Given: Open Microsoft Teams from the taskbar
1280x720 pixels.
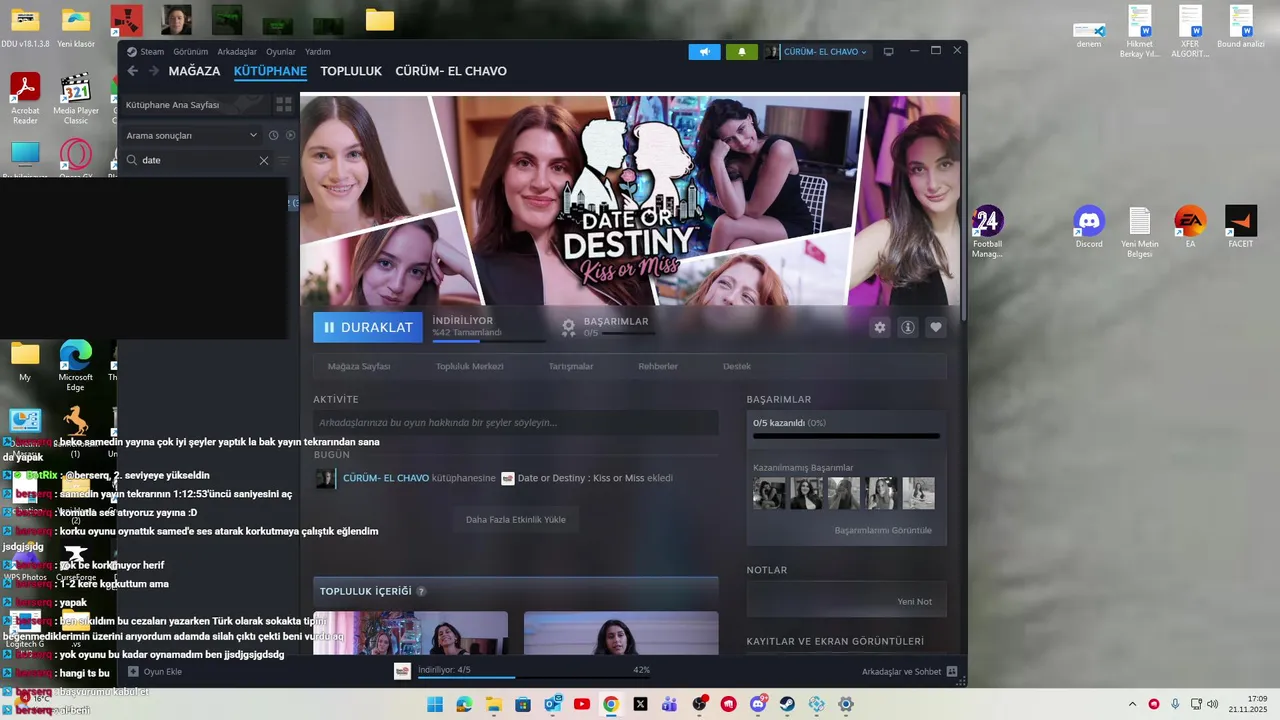Looking at the screenshot, I should pos(670,704).
